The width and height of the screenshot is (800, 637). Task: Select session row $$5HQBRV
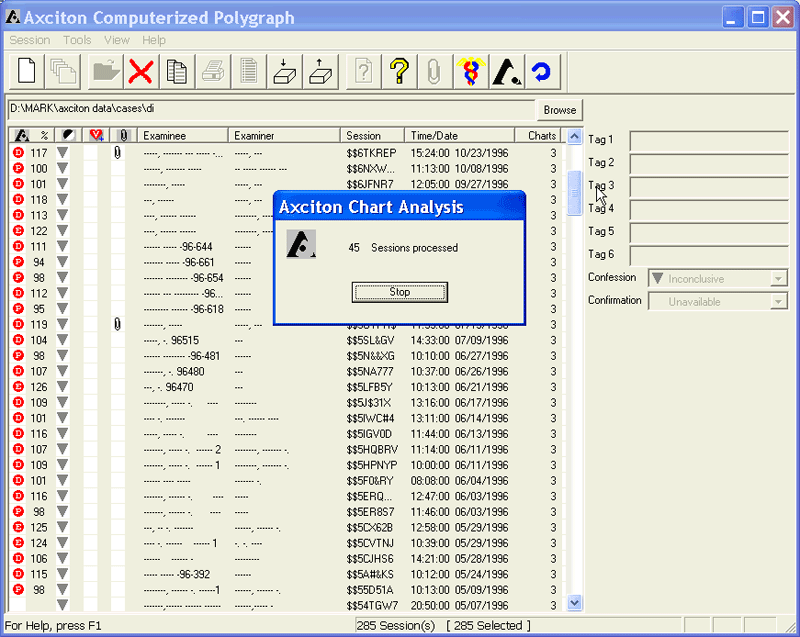pos(286,449)
